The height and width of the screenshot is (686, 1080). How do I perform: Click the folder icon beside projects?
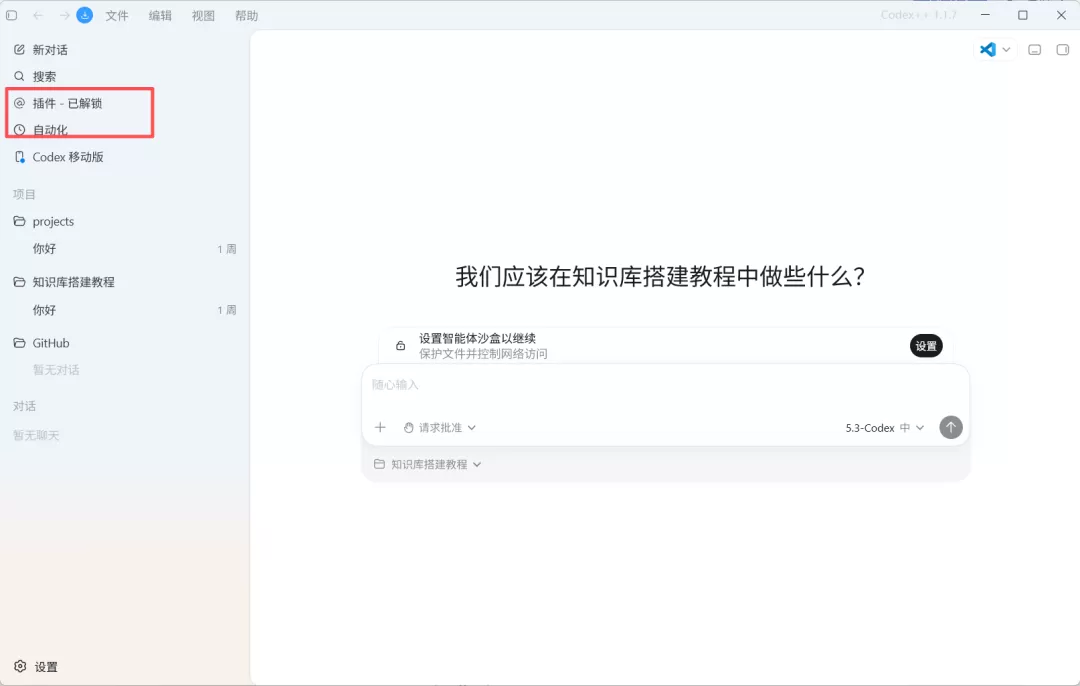point(19,221)
